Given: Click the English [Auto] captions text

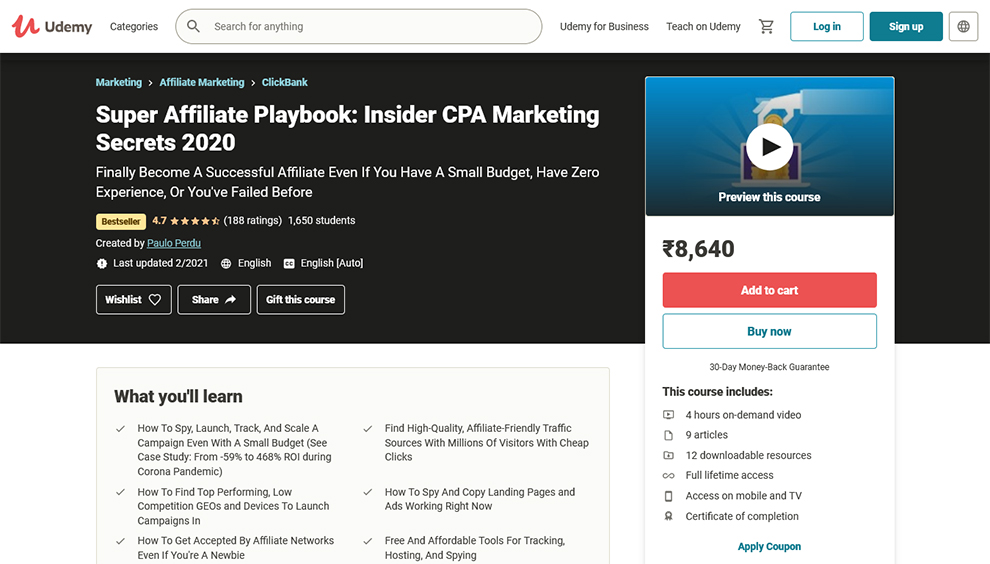Looking at the screenshot, I should coord(331,263).
